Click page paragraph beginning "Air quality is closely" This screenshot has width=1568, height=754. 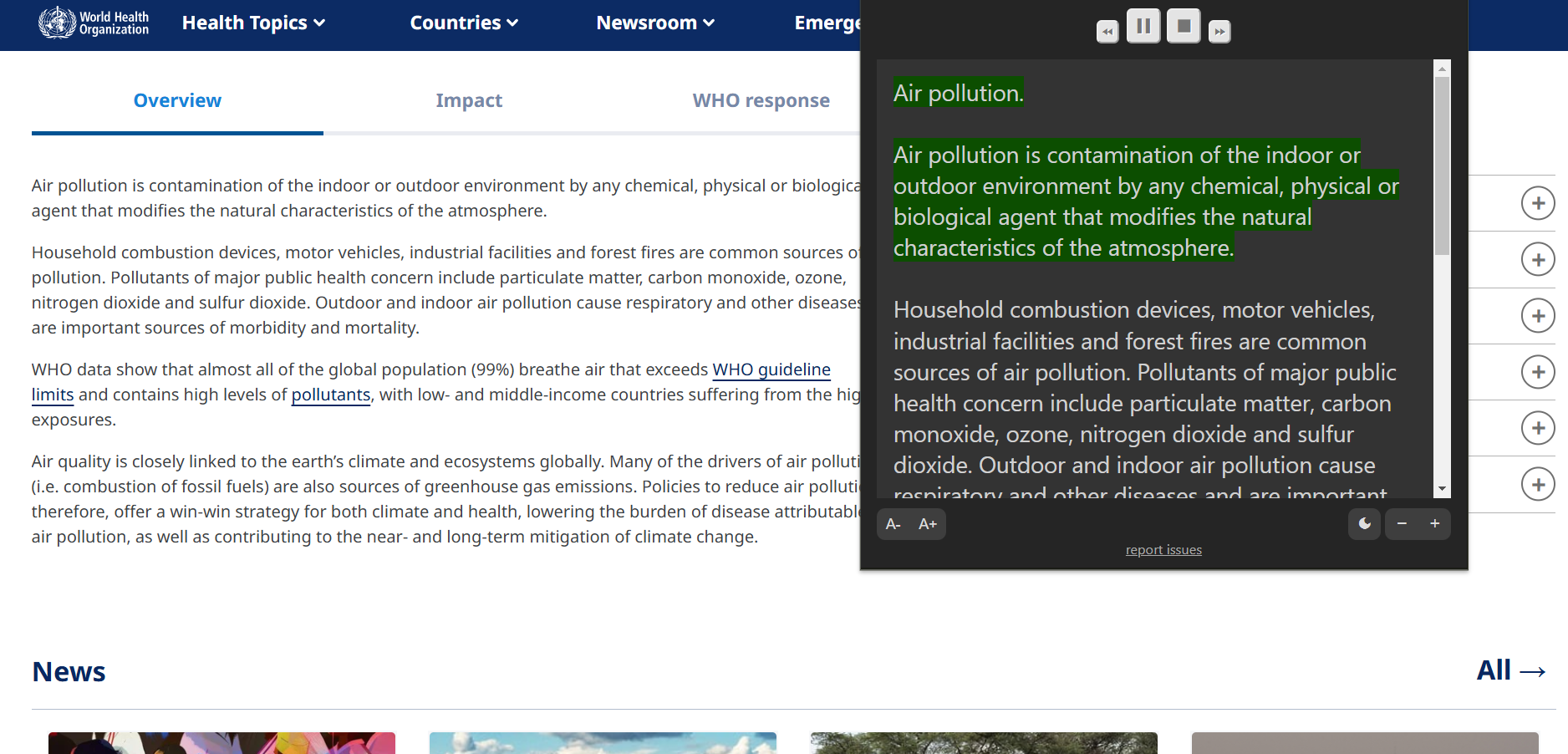[445, 499]
